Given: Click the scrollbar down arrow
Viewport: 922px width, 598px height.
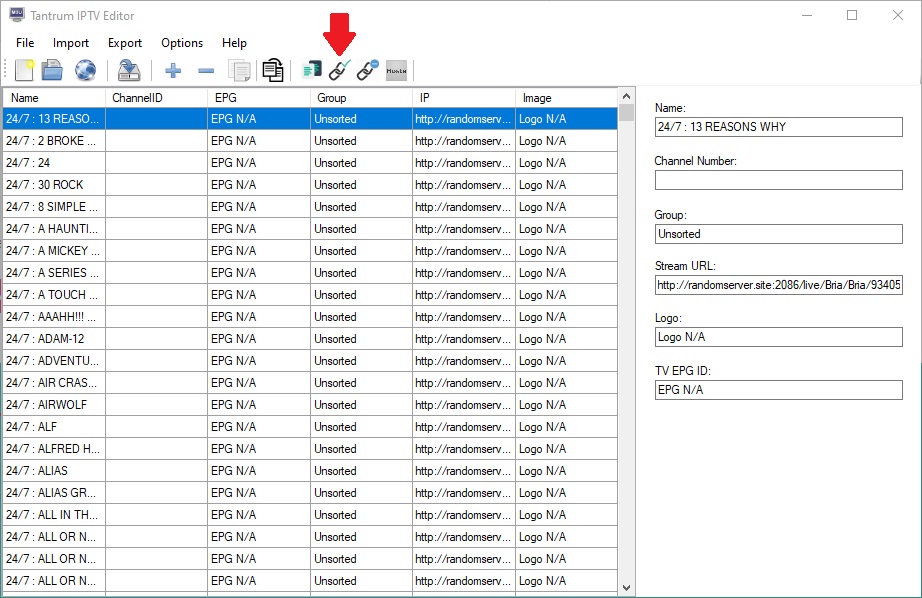Looking at the screenshot, I should 625,587.
